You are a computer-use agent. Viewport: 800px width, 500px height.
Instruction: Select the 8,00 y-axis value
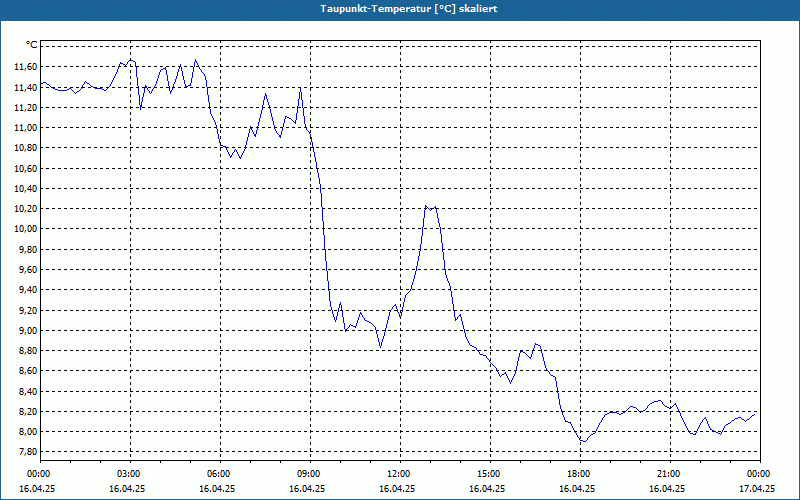29,432
